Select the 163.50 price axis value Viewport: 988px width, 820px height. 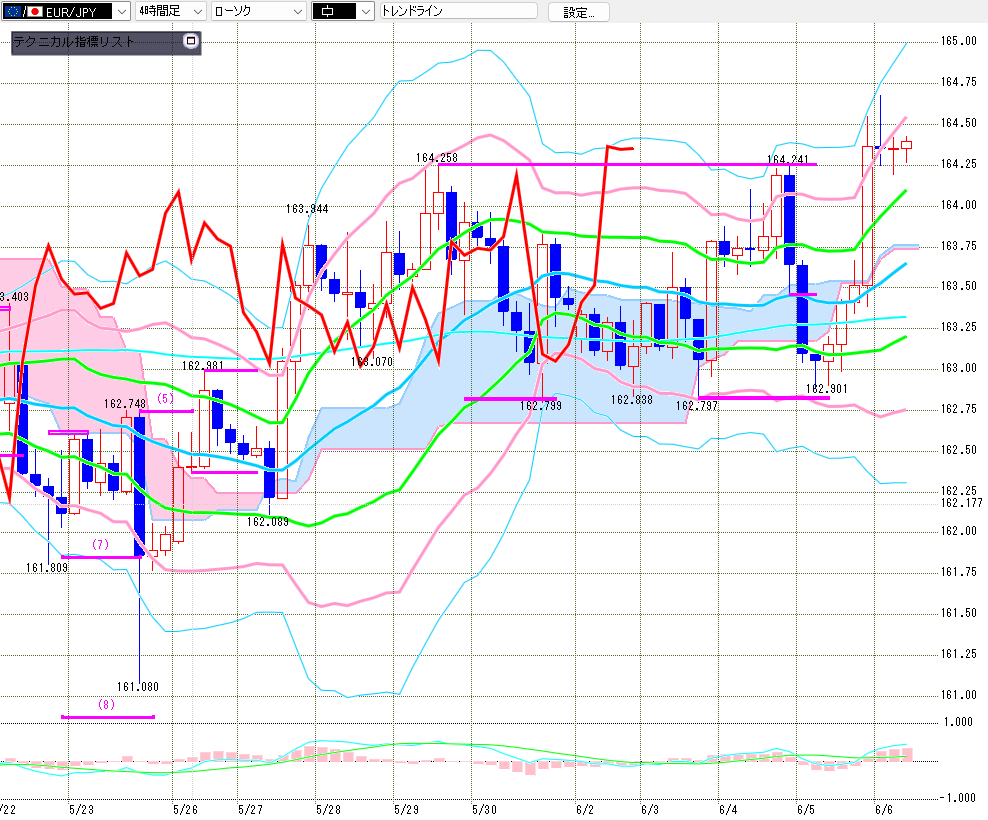tap(958, 286)
